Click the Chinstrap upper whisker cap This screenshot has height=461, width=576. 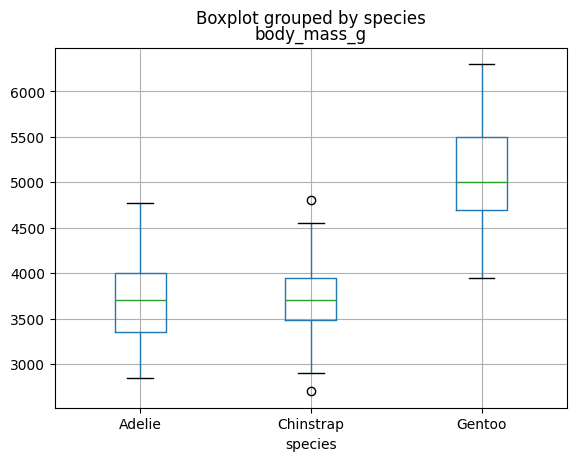point(311,223)
